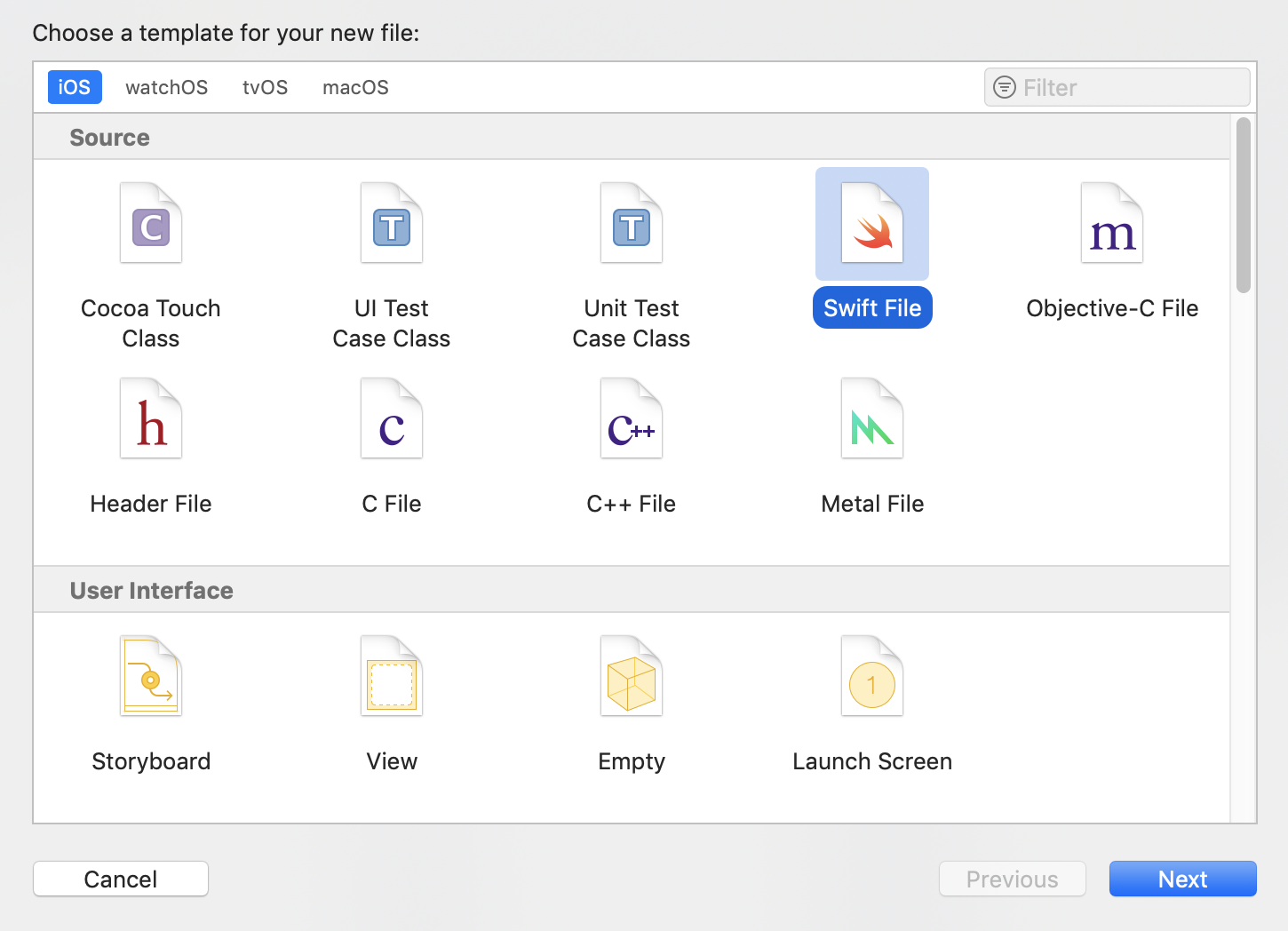Click the Cocoa Touch Class label
The height and width of the screenshot is (931, 1288).
pyautogui.click(x=151, y=323)
